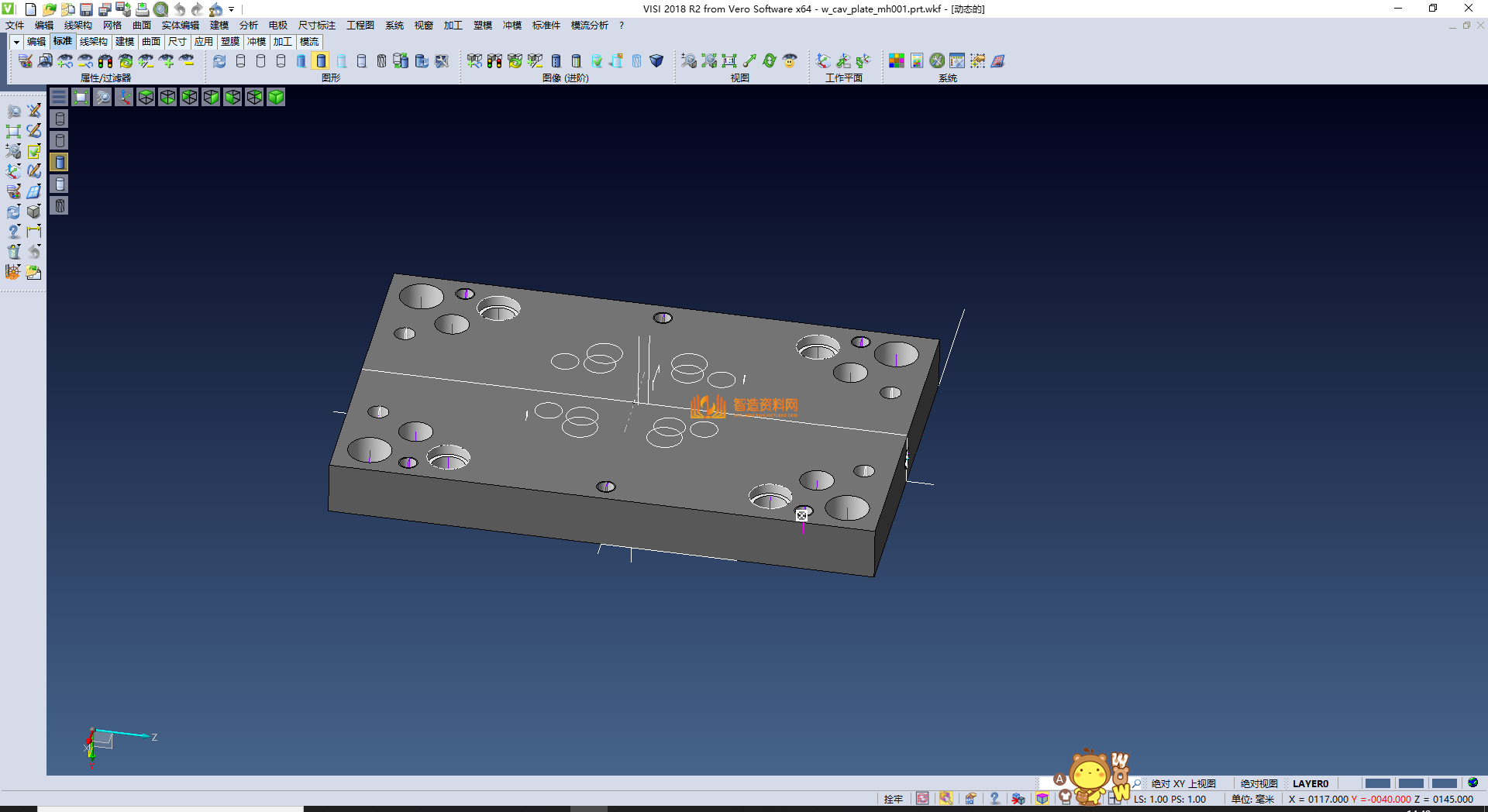1488x812 pixels.
Task: Click the 单位: 毫米 units field
Action: point(1252,799)
